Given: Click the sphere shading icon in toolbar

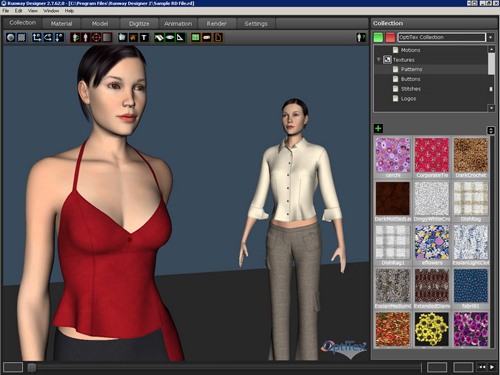Looking at the screenshot, I should (11, 37).
